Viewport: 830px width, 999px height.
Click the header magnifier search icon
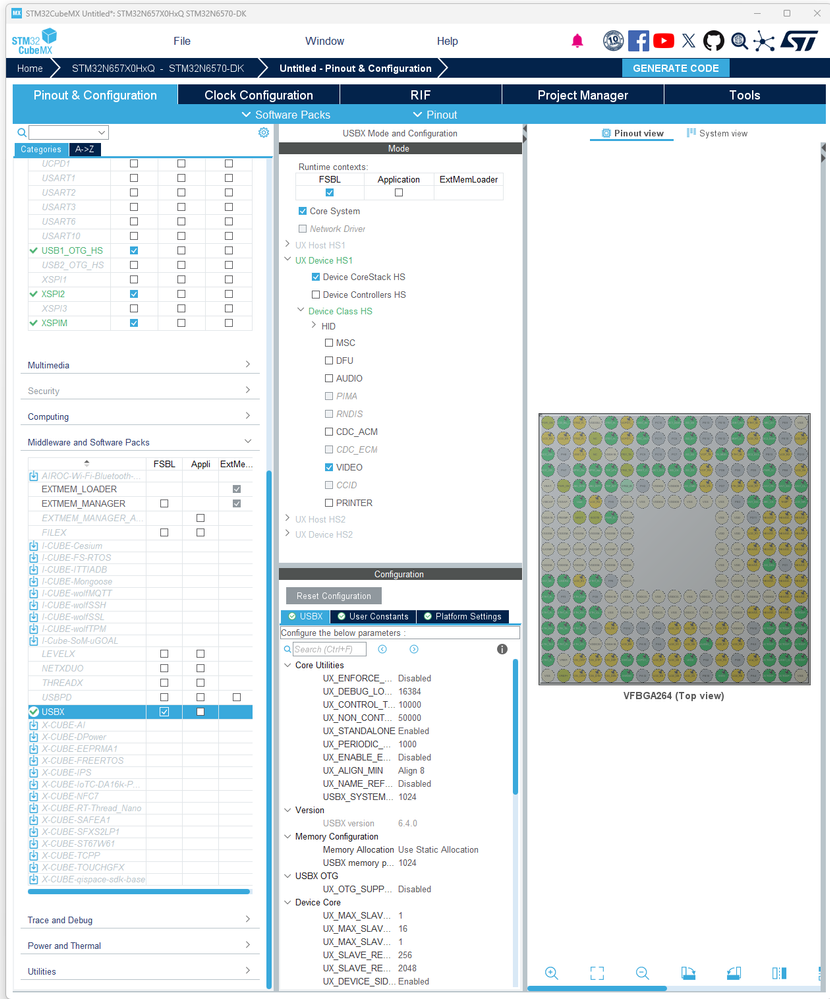739,41
